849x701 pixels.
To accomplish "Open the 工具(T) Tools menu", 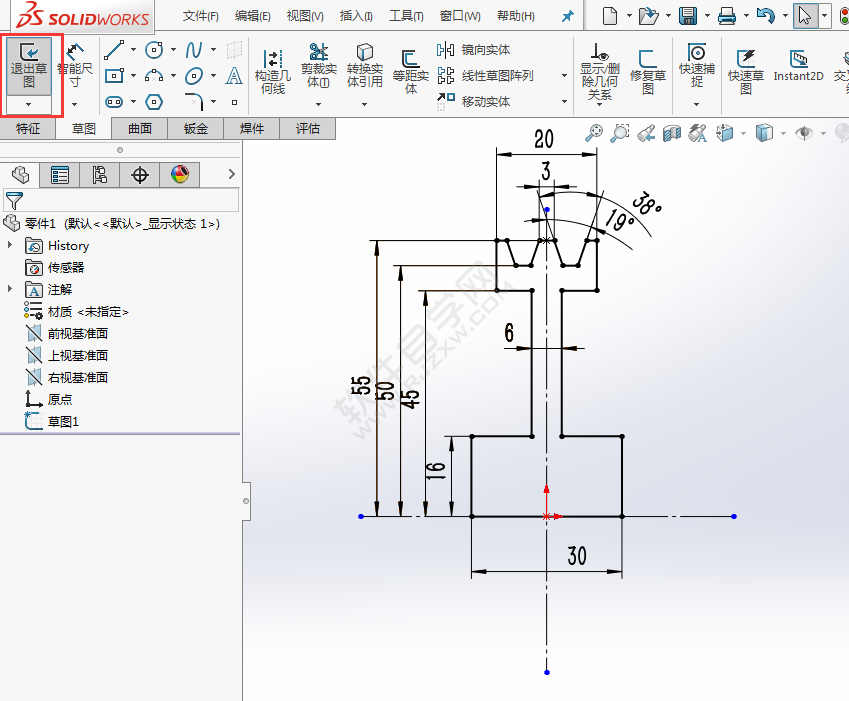I will coord(406,16).
